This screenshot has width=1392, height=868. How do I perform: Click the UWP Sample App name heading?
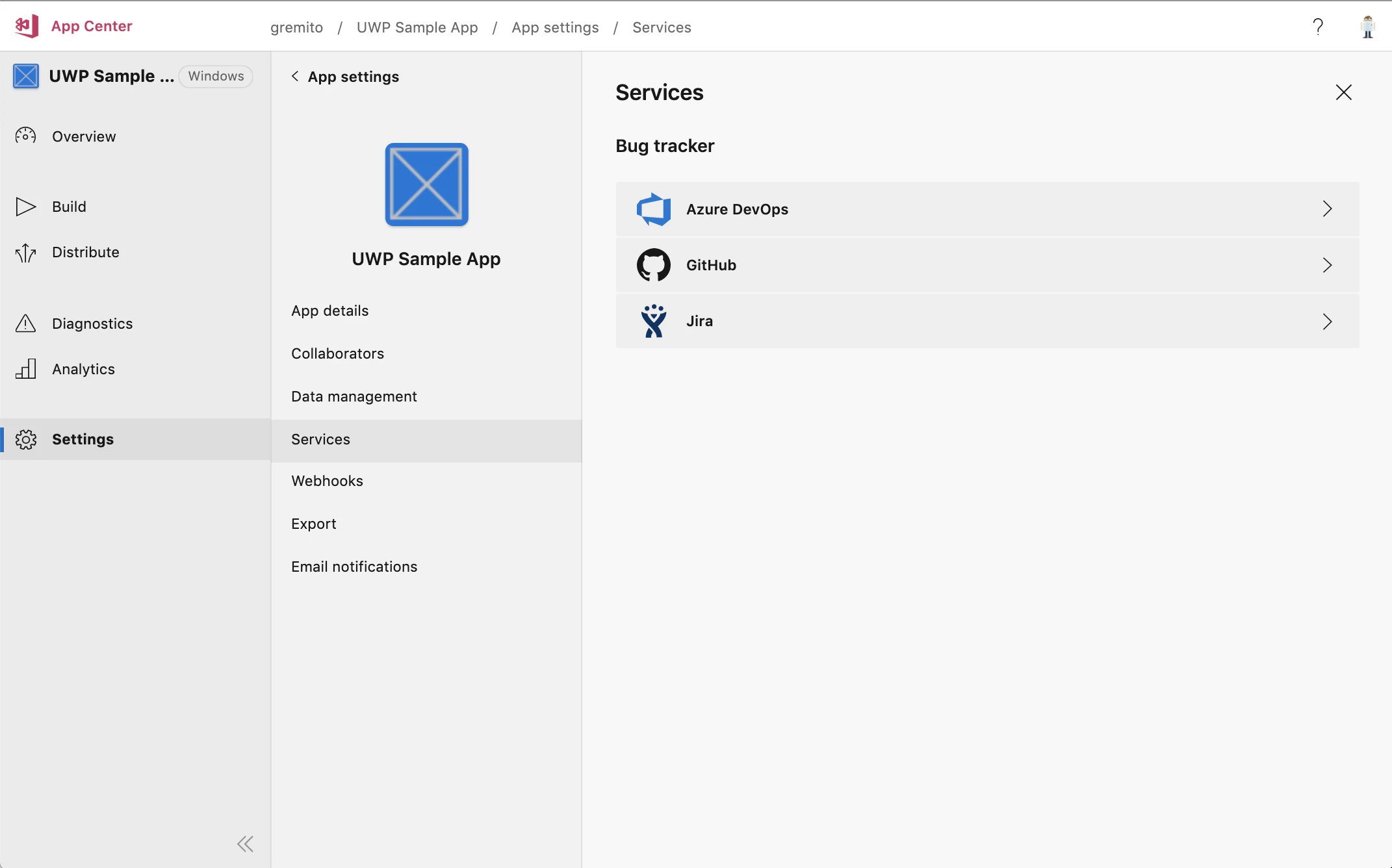pos(426,259)
